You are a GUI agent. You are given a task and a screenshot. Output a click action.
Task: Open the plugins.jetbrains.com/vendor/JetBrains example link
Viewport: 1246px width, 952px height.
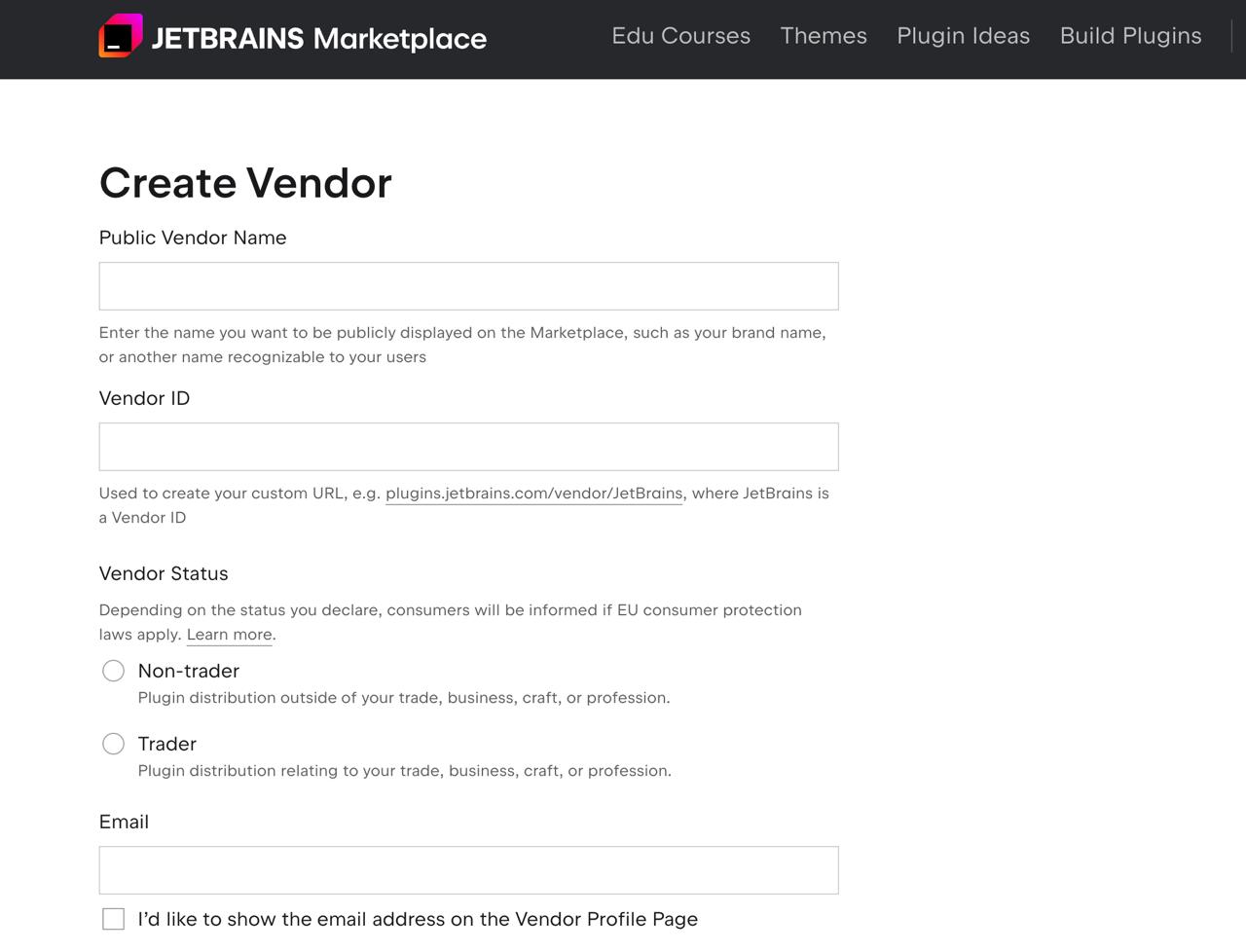pos(533,494)
